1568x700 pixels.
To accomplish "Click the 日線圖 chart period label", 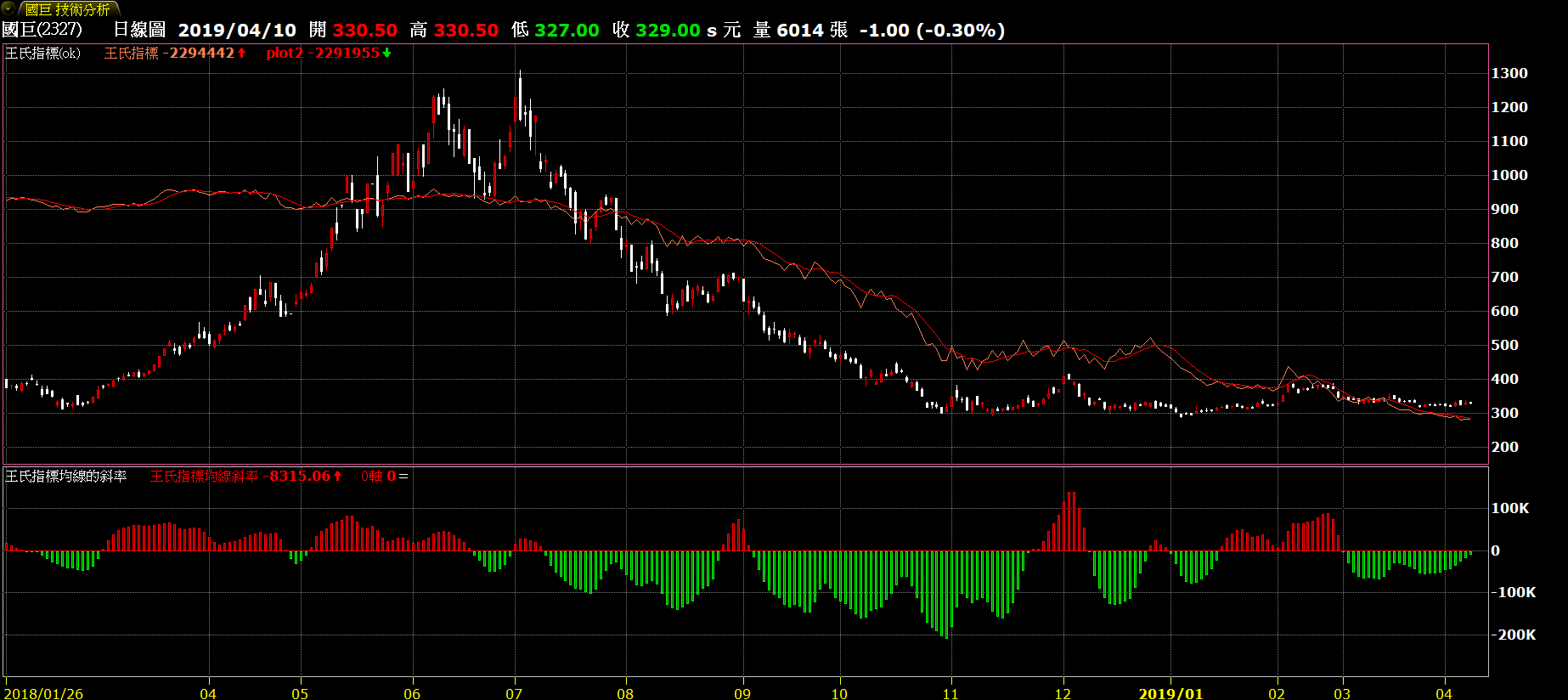I will pyautogui.click(x=139, y=30).
